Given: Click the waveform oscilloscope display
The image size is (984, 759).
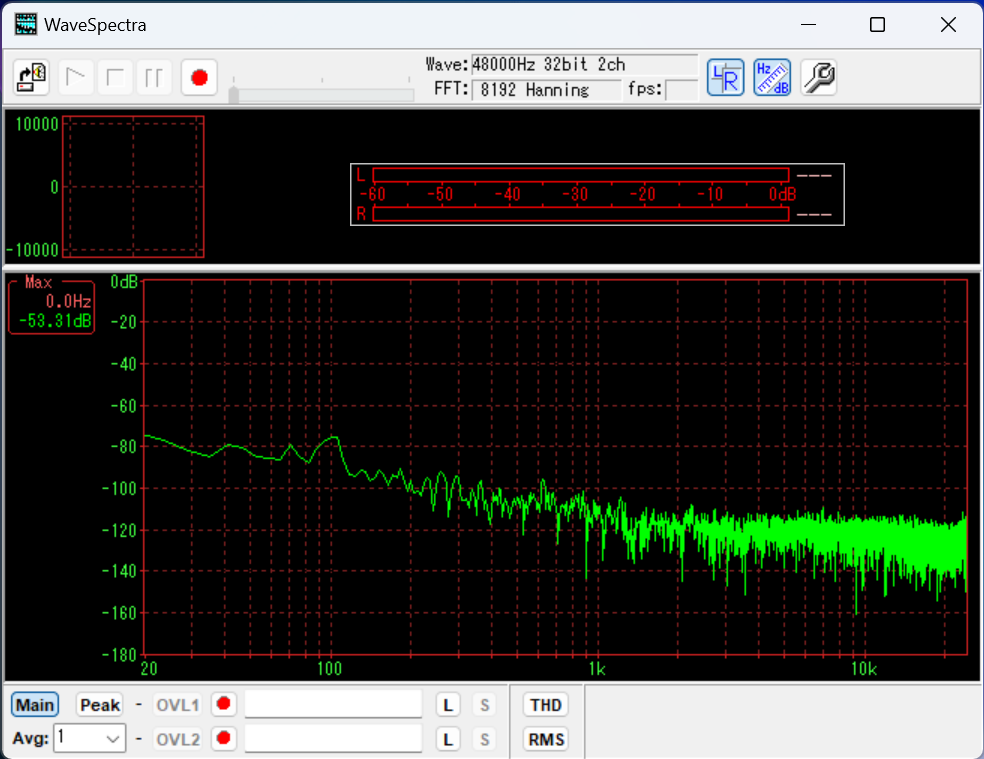Looking at the screenshot, I should tap(133, 186).
